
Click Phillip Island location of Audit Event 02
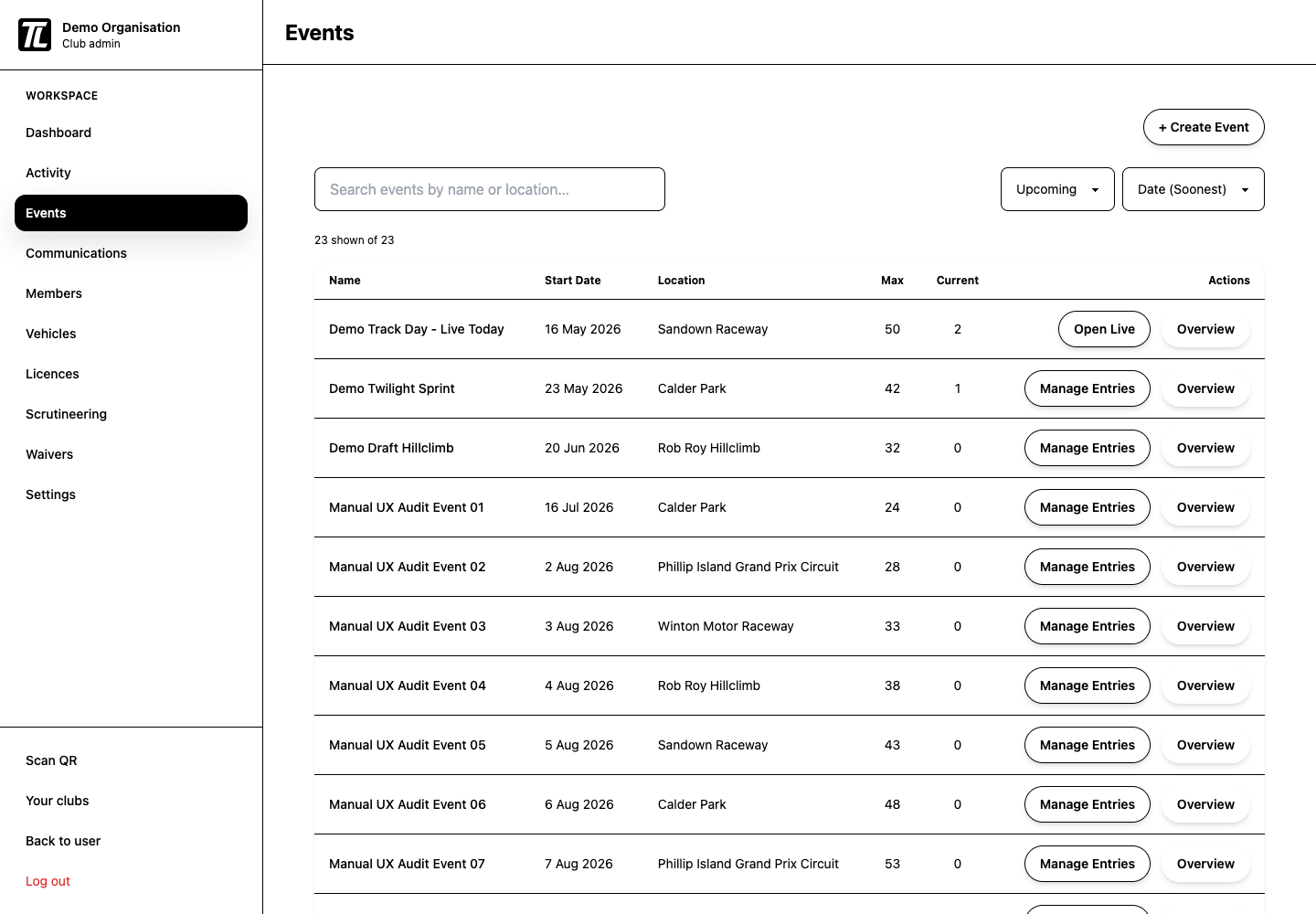(748, 567)
